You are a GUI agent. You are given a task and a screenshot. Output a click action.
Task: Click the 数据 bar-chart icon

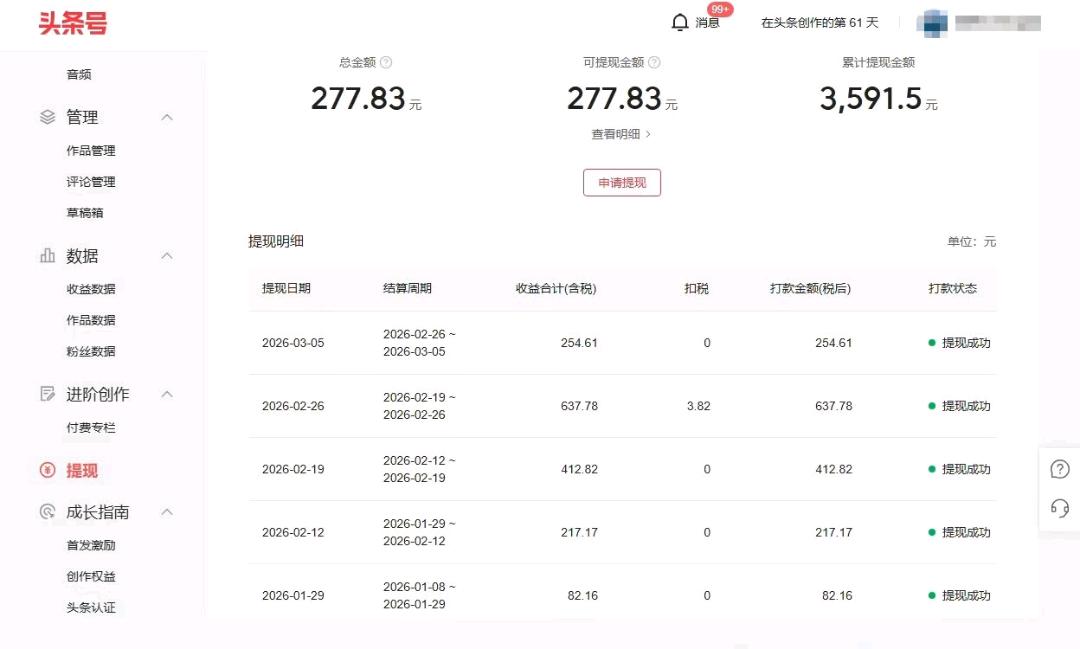coord(47,256)
